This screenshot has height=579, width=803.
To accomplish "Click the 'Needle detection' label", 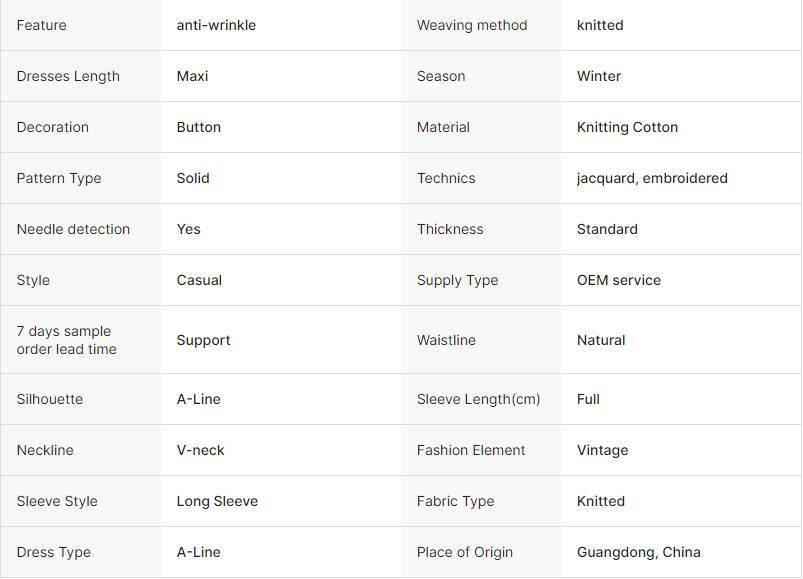I will 73,229.
